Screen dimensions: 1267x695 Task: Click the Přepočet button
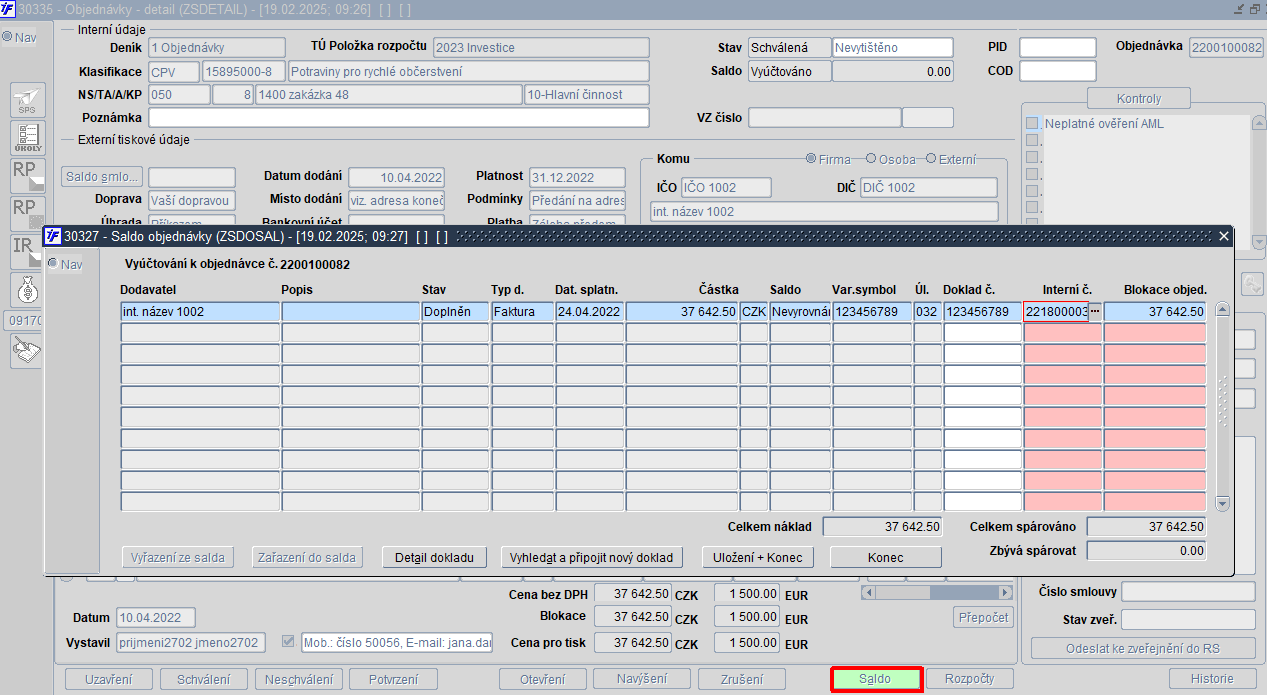pos(983,617)
